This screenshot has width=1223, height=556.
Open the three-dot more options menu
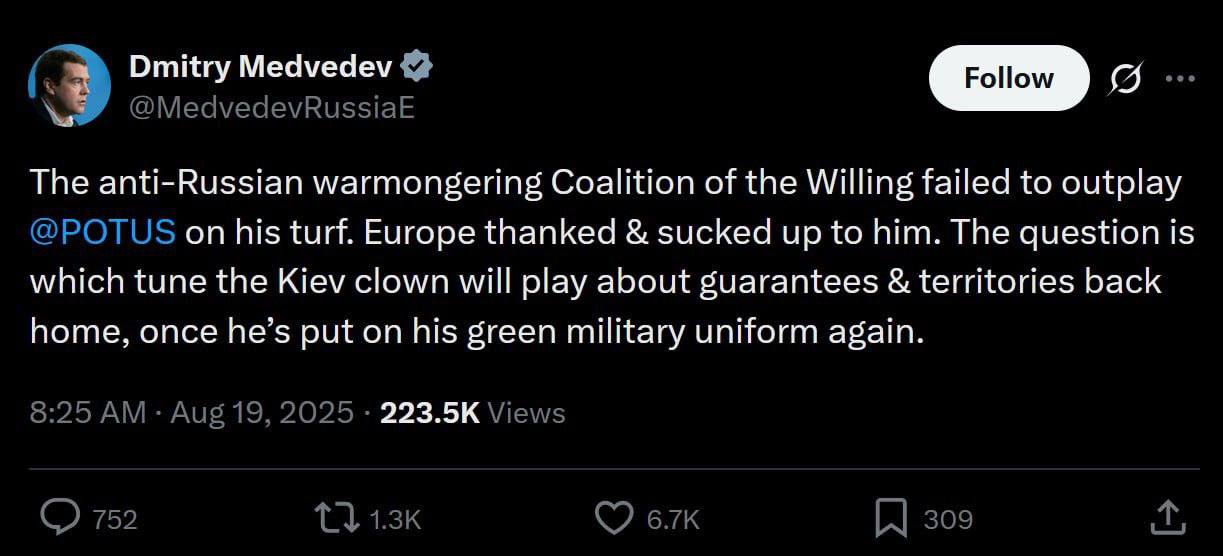point(1180,79)
